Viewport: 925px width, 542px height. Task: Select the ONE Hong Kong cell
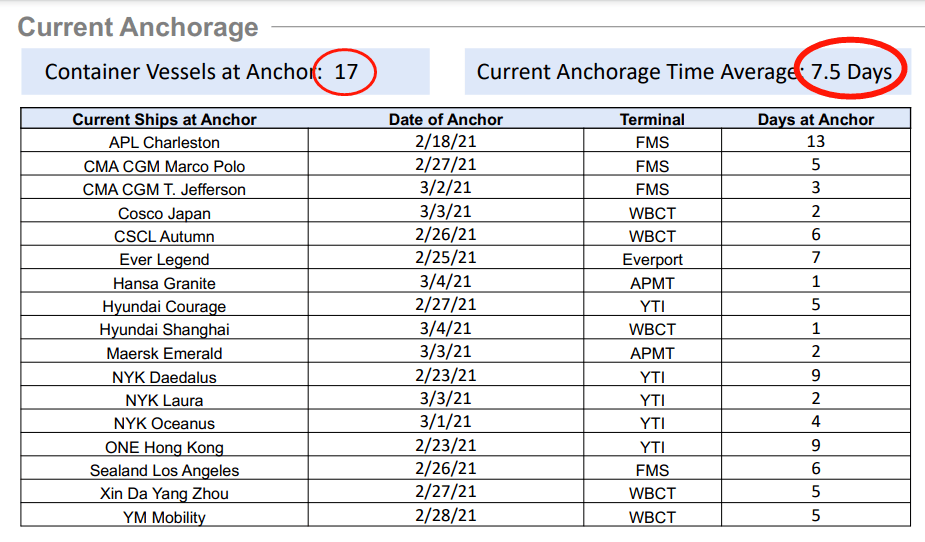coord(164,447)
